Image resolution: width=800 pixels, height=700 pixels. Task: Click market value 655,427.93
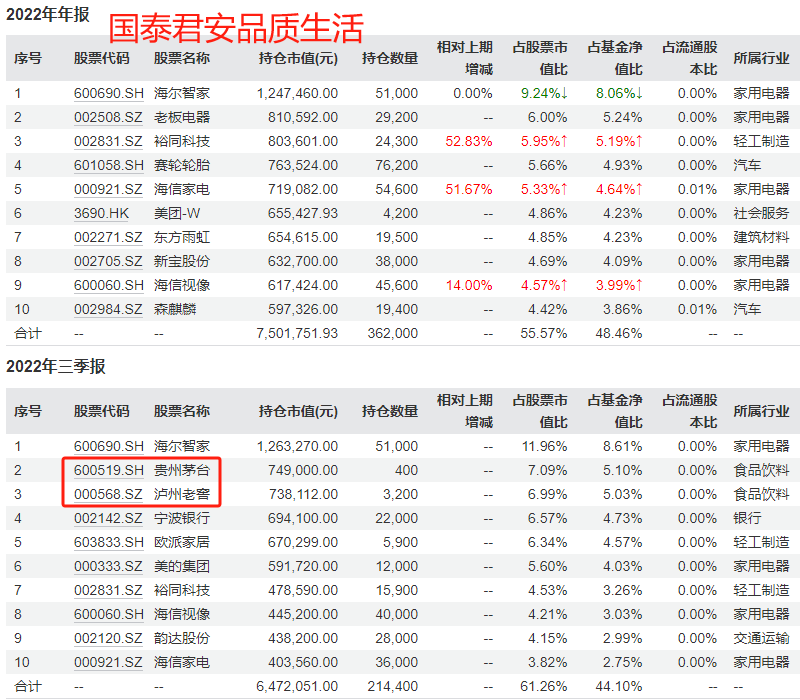303,213
